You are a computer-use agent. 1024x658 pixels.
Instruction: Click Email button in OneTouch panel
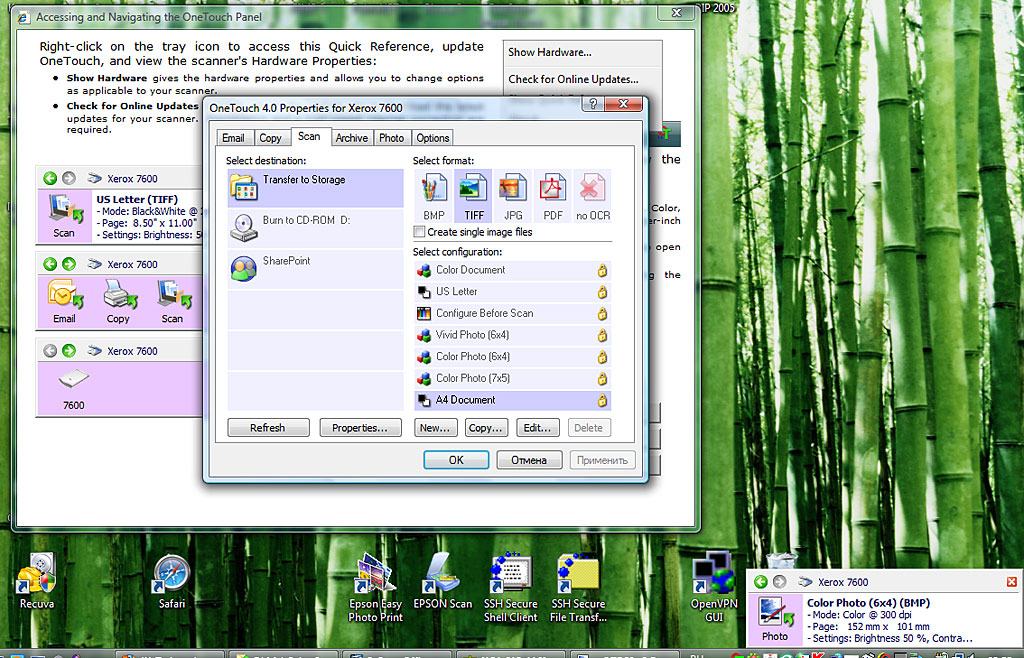(65, 302)
